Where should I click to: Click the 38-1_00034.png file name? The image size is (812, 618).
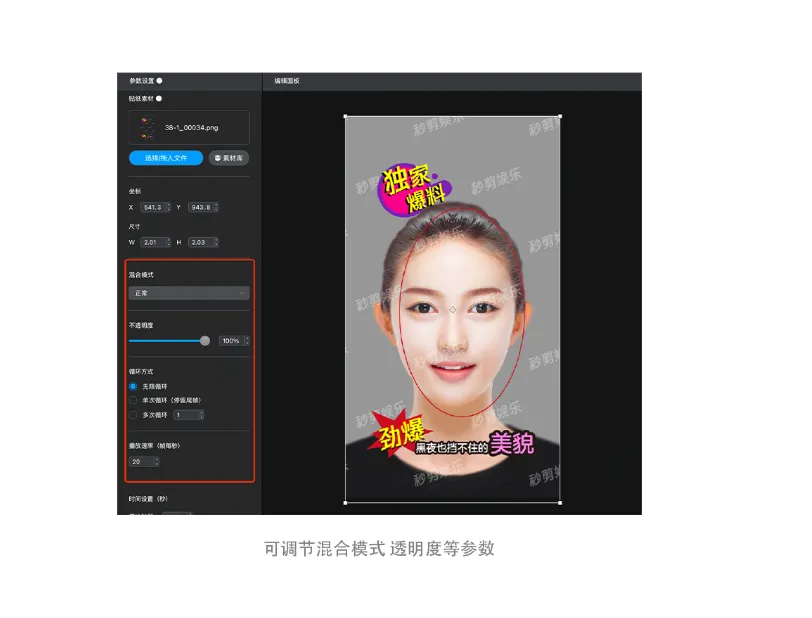pyautogui.click(x=192, y=127)
